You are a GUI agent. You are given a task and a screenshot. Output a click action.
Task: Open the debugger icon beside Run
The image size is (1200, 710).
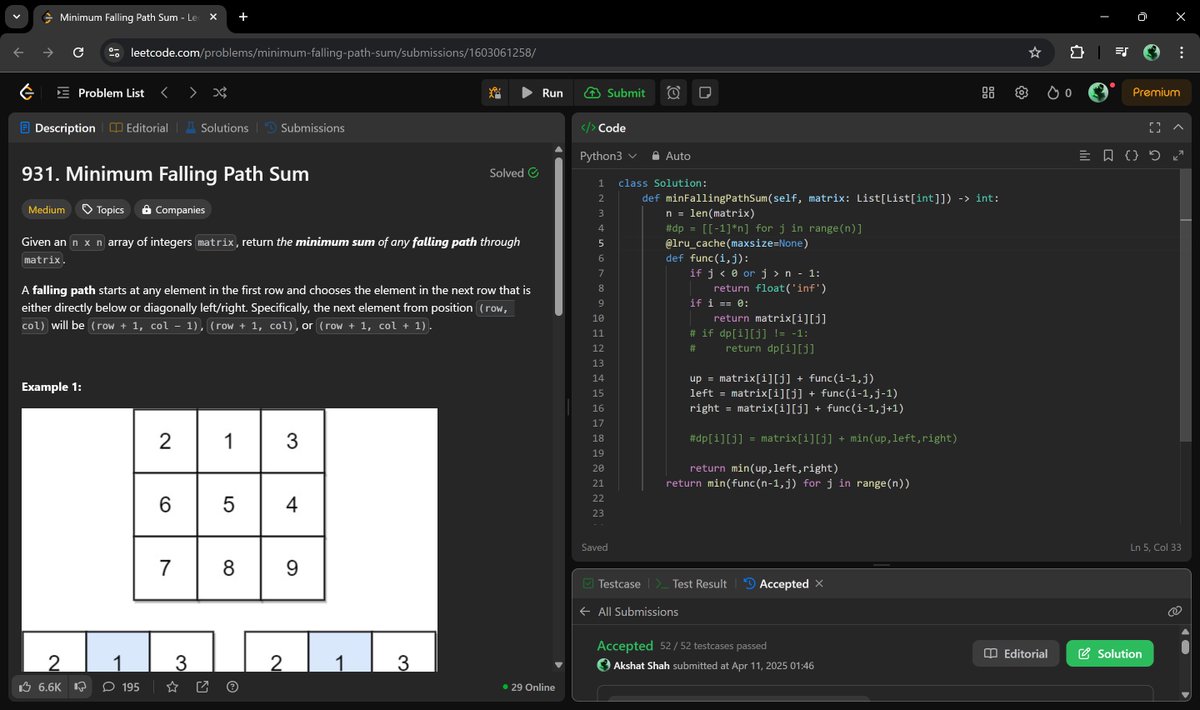(494, 93)
